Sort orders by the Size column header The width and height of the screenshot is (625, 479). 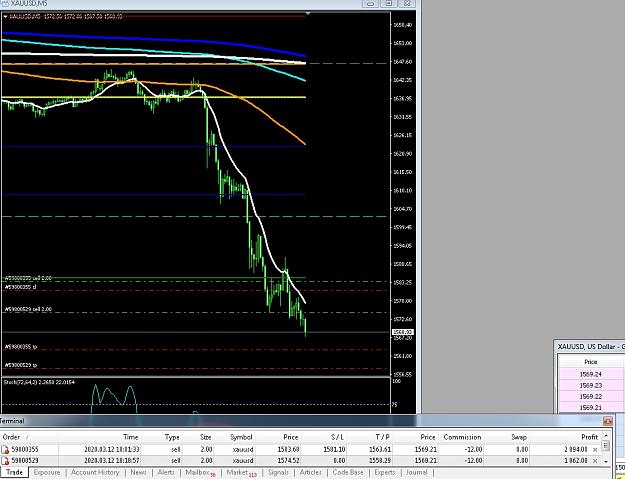[x=205, y=437]
